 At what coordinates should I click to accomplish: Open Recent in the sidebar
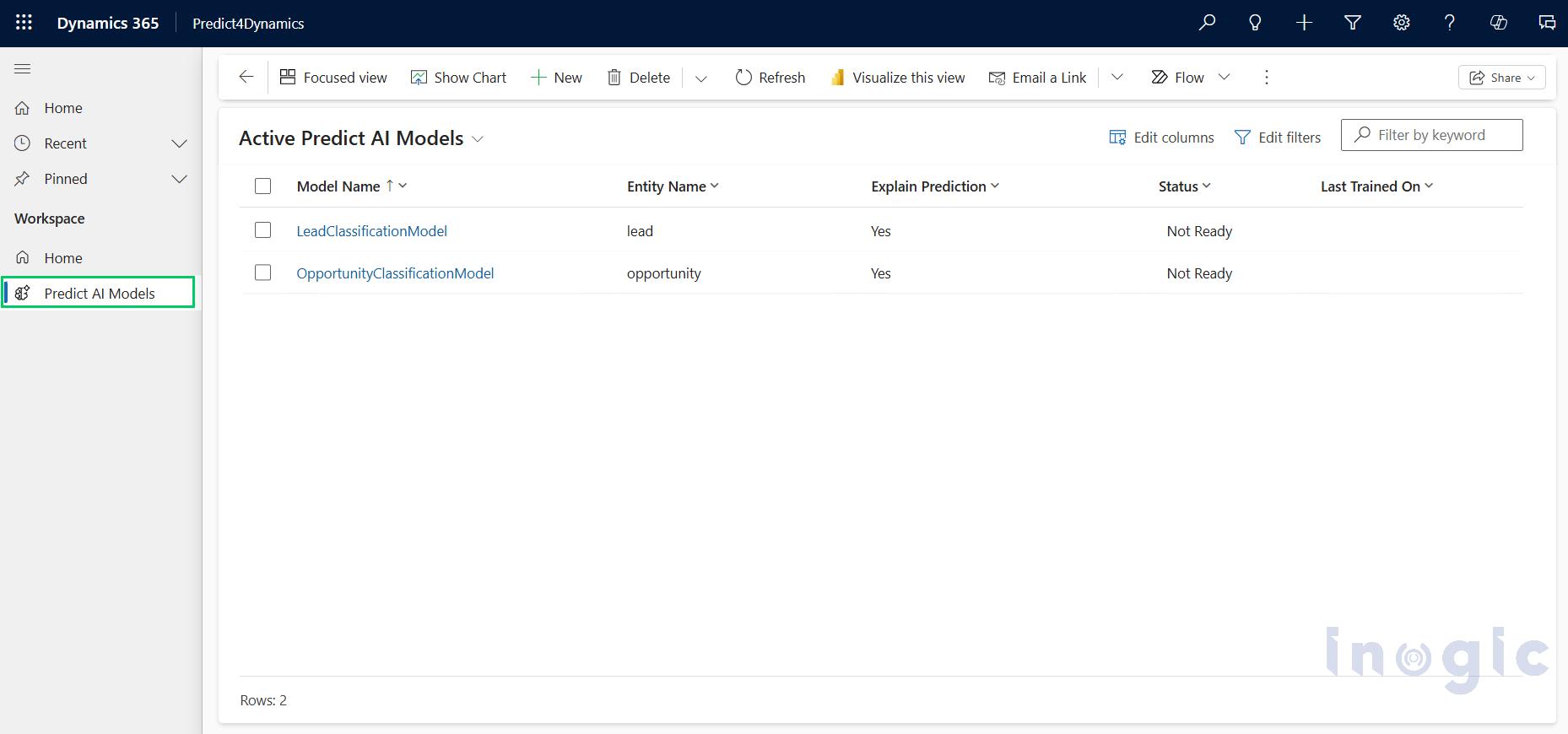(65, 143)
